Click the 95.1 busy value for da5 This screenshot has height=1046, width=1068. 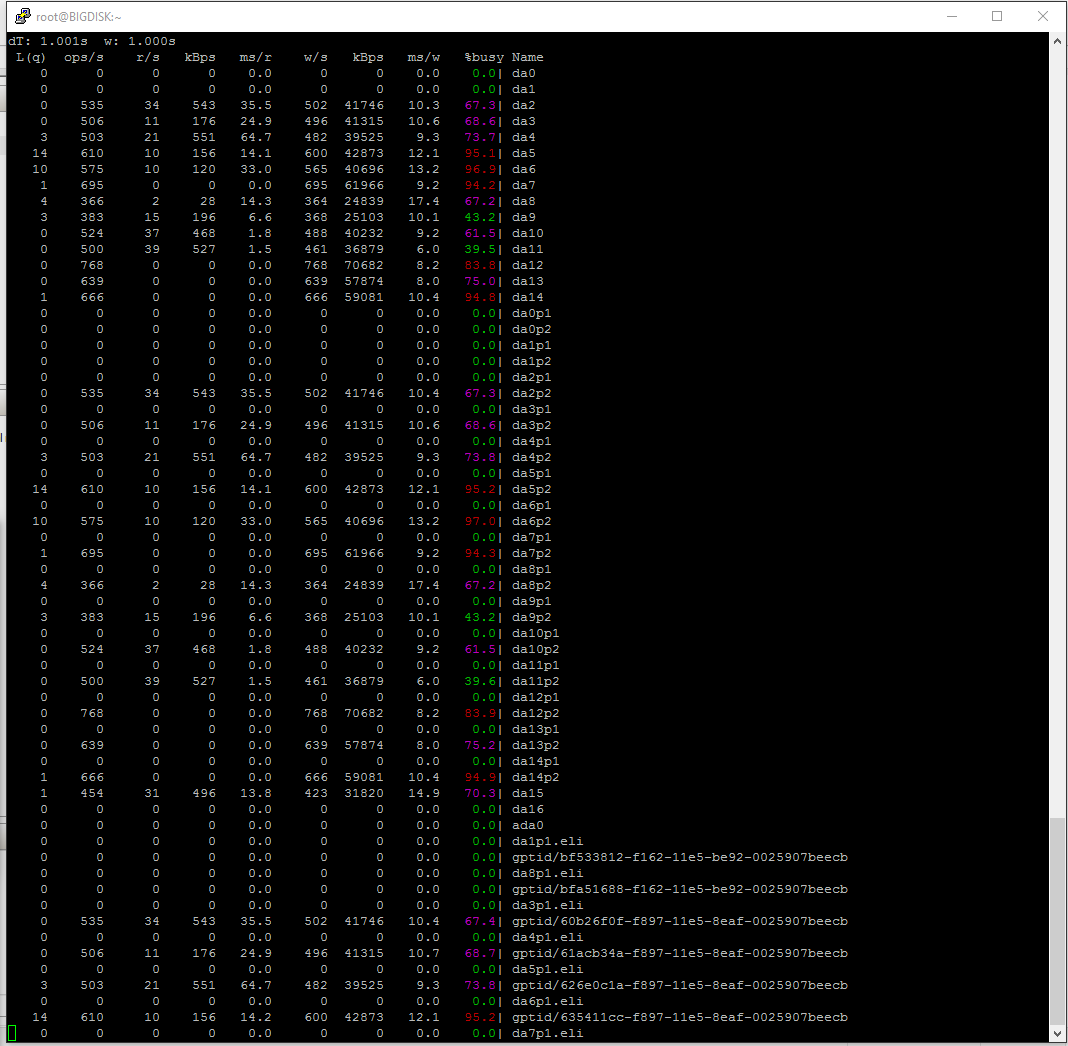[480, 153]
